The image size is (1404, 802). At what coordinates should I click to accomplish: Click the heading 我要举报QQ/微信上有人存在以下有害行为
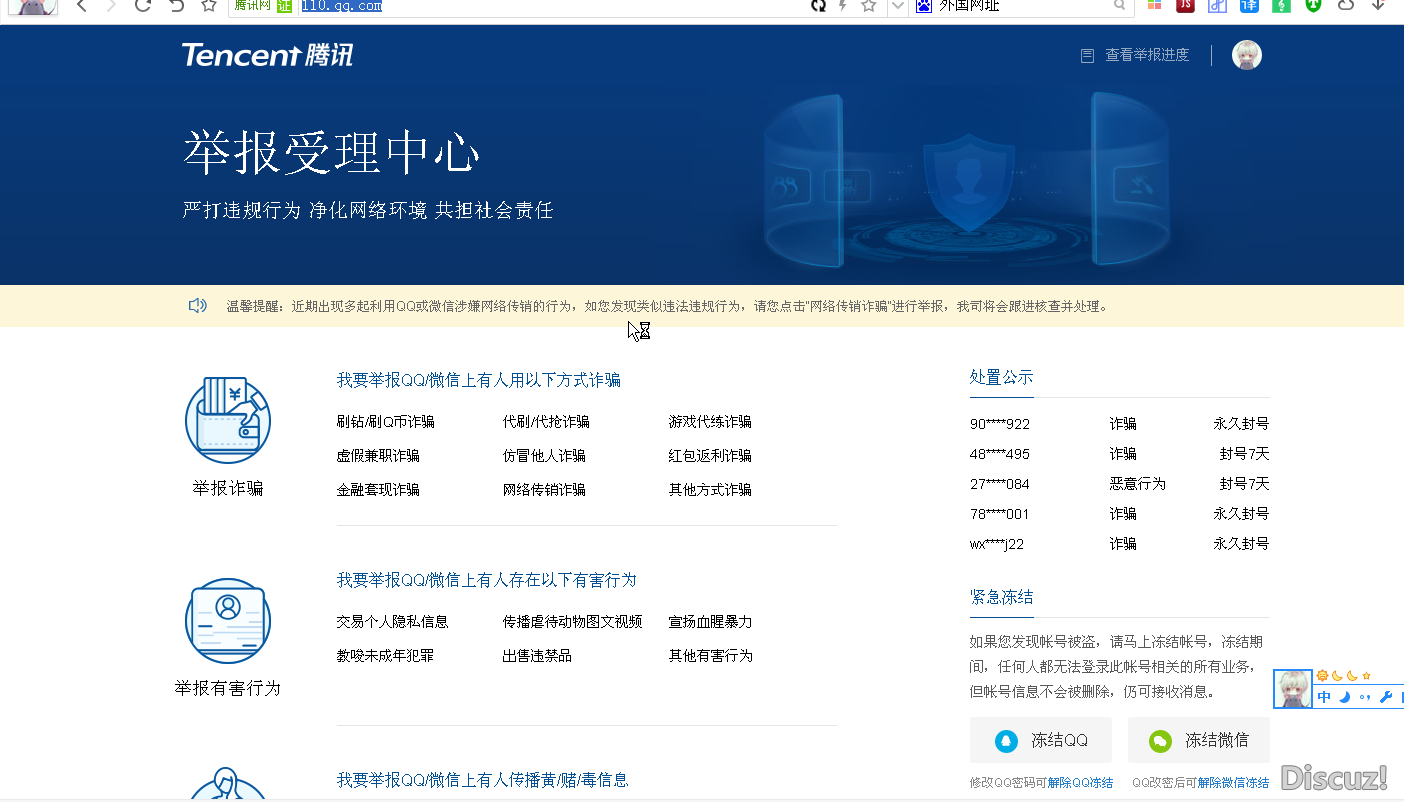(x=486, y=580)
